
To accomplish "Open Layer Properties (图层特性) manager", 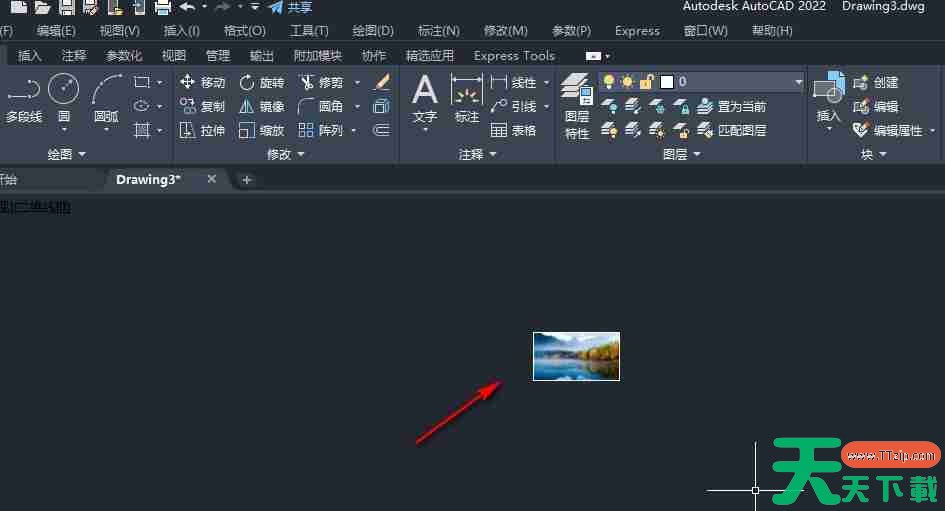I will coord(577,107).
